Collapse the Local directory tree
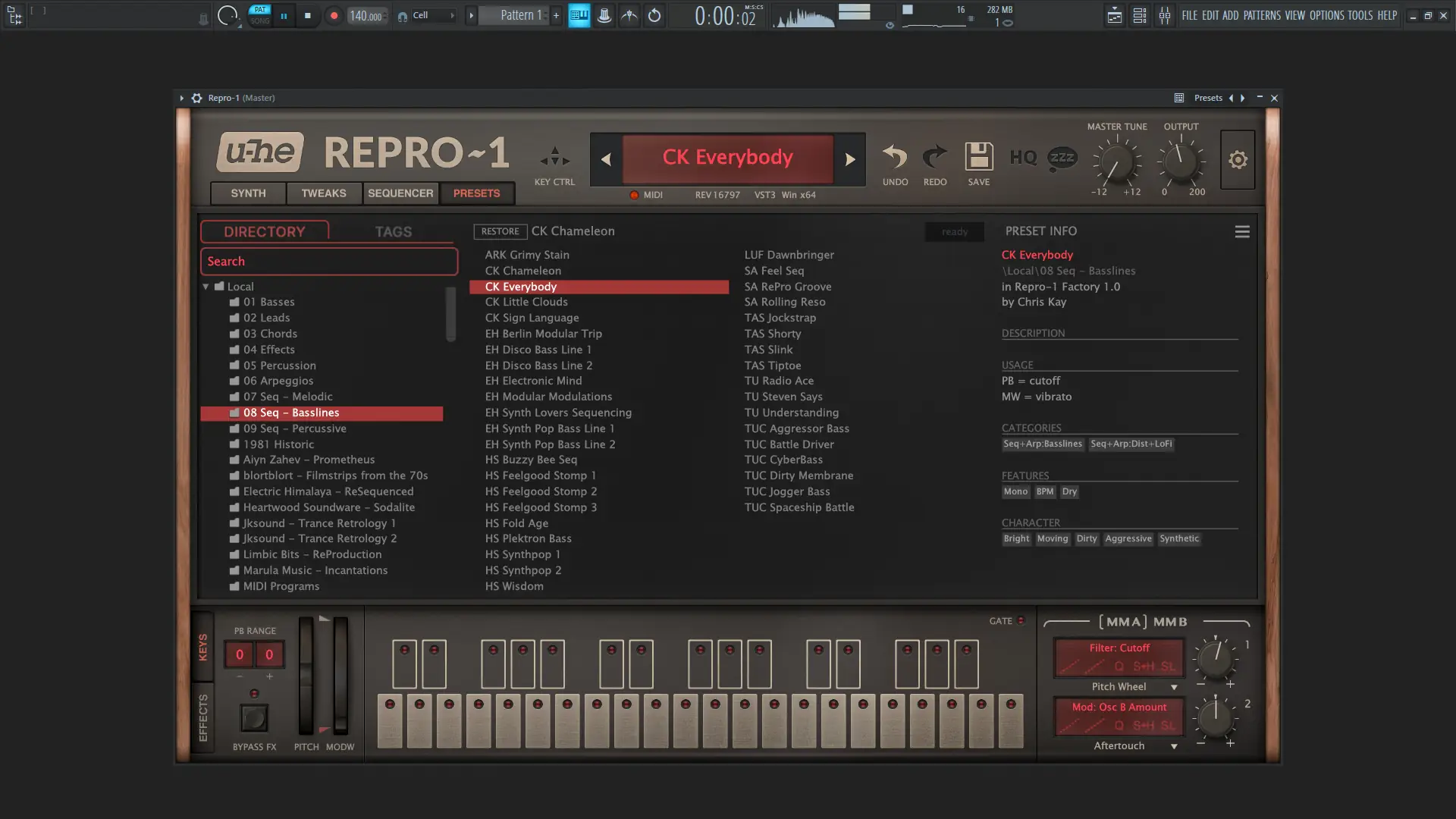 [206, 286]
